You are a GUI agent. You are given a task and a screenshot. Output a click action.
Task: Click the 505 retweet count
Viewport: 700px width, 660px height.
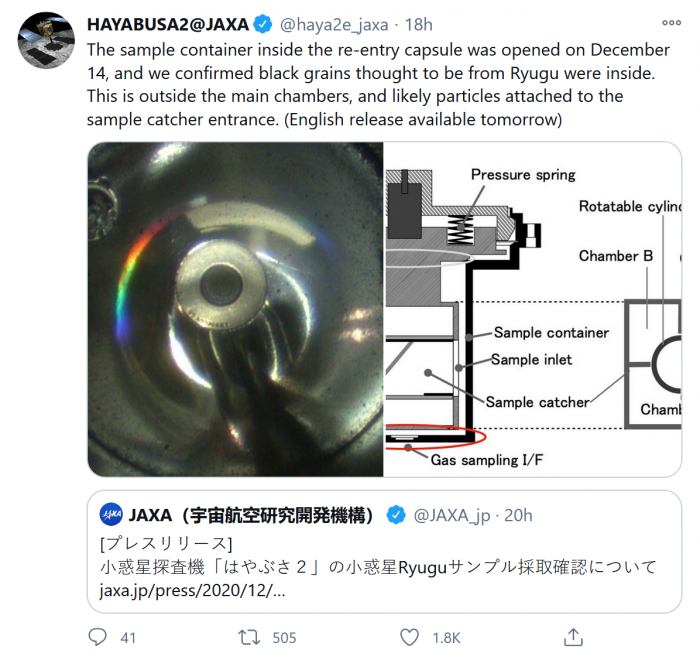pos(284,638)
